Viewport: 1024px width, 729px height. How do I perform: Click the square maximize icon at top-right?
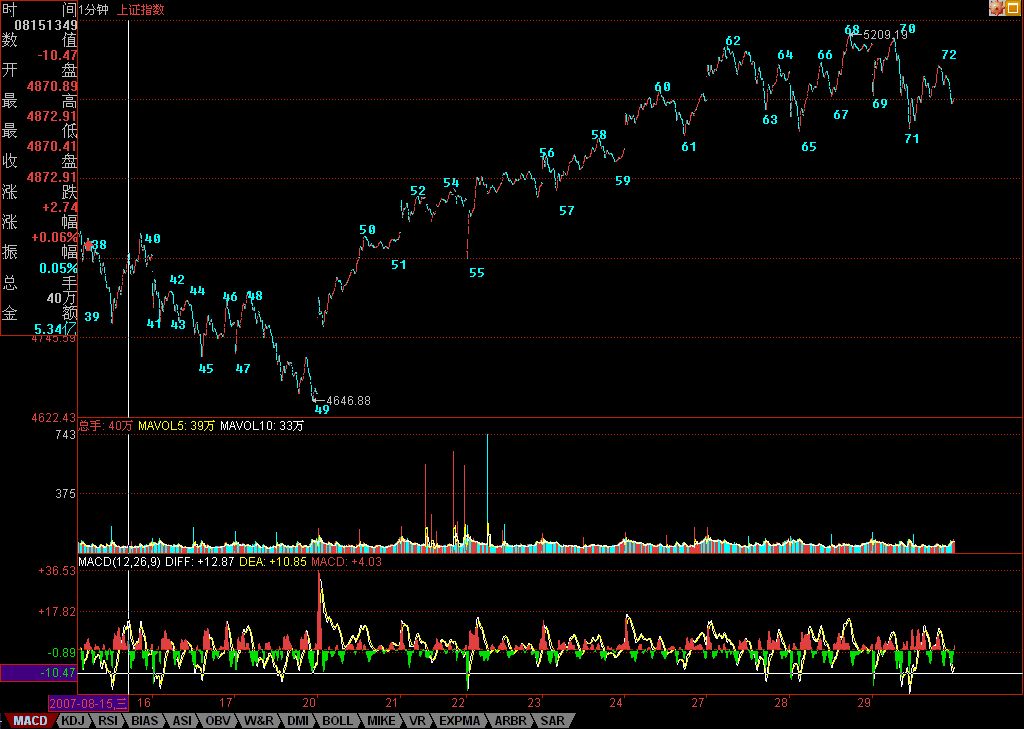coord(1013,8)
